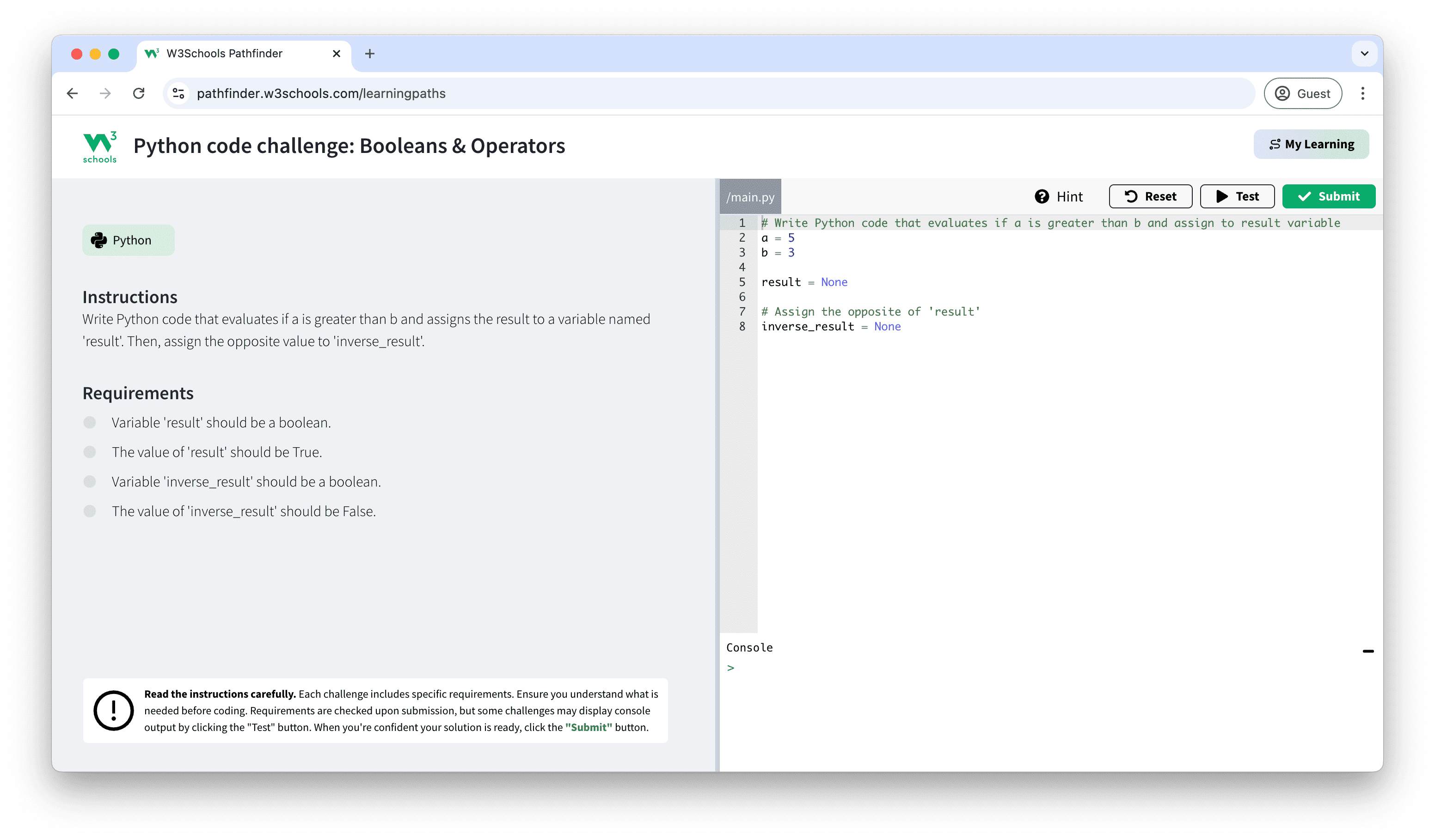Open a new browser tab
The height and width of the screenshot is (840, 1435).
369,54
